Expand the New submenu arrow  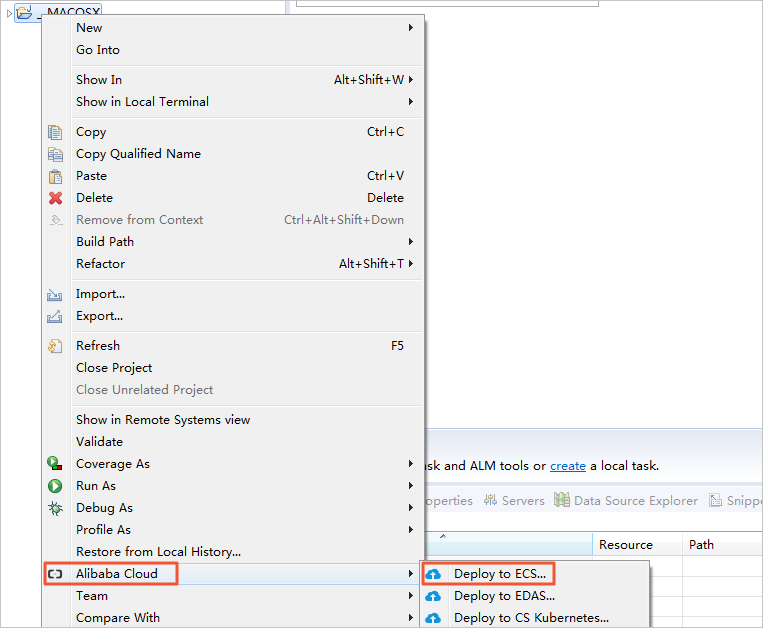point(410,28)
